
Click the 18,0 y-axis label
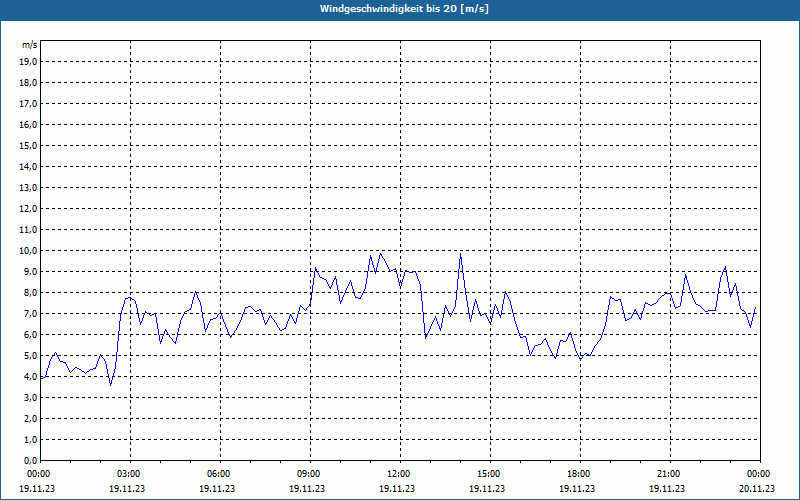click(29, 83)
